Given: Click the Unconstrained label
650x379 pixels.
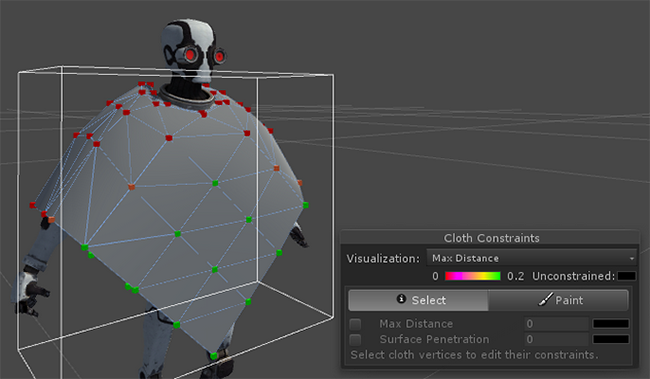Looking at the screenshot, I should (573, 276).
